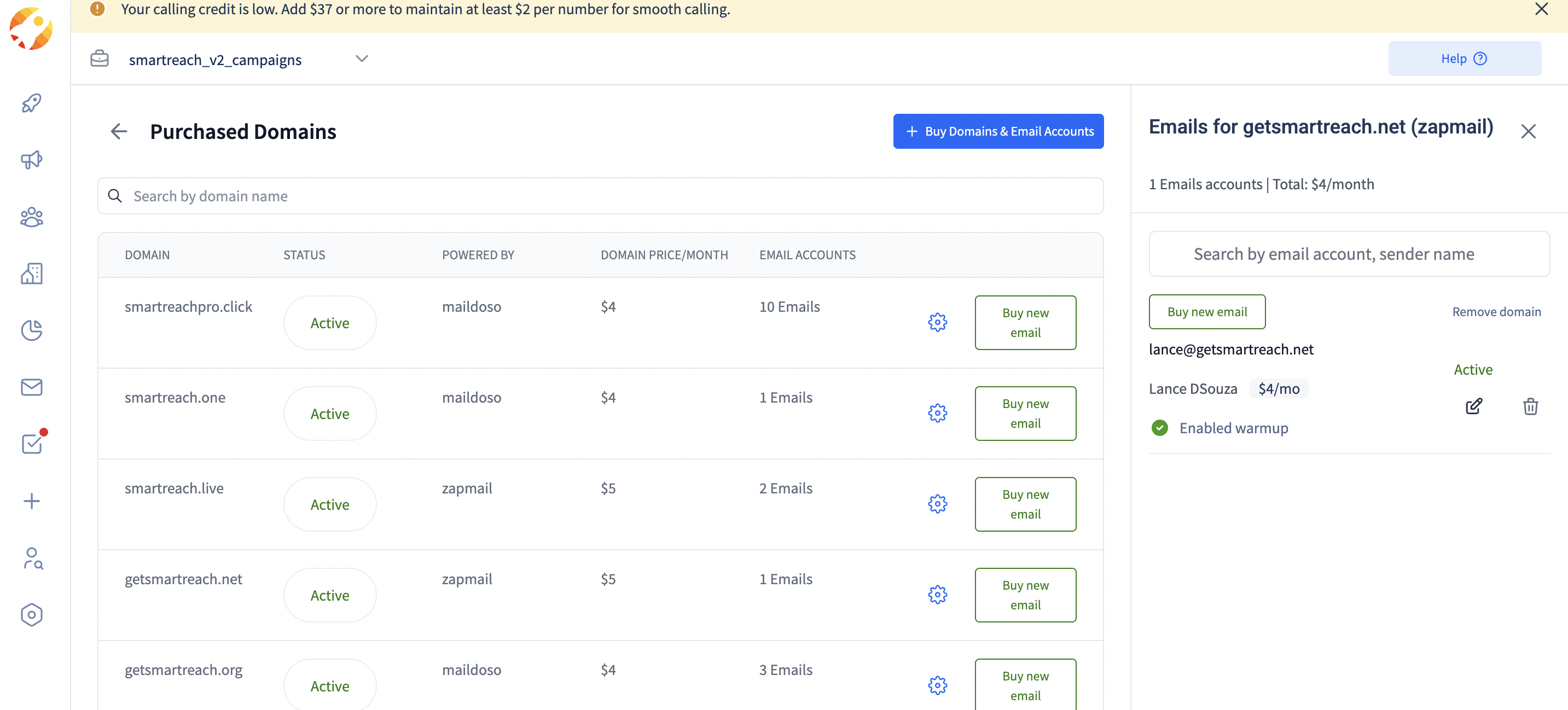Screen dimensions: 1568x710
Task: Open the envelope inbox icon
Action: coord(32,387)
